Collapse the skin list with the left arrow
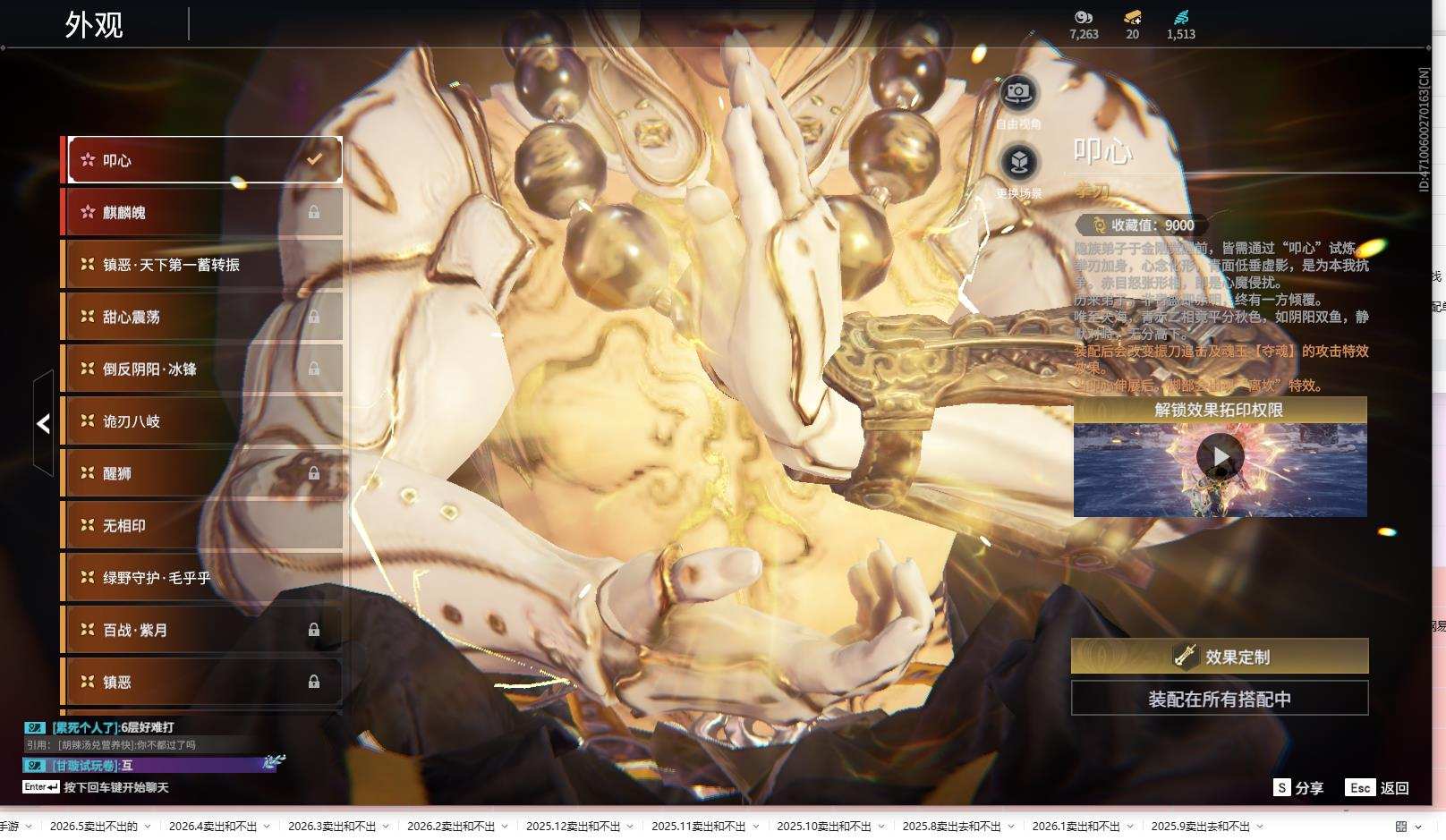1446x840 pixels. [43, 424]
